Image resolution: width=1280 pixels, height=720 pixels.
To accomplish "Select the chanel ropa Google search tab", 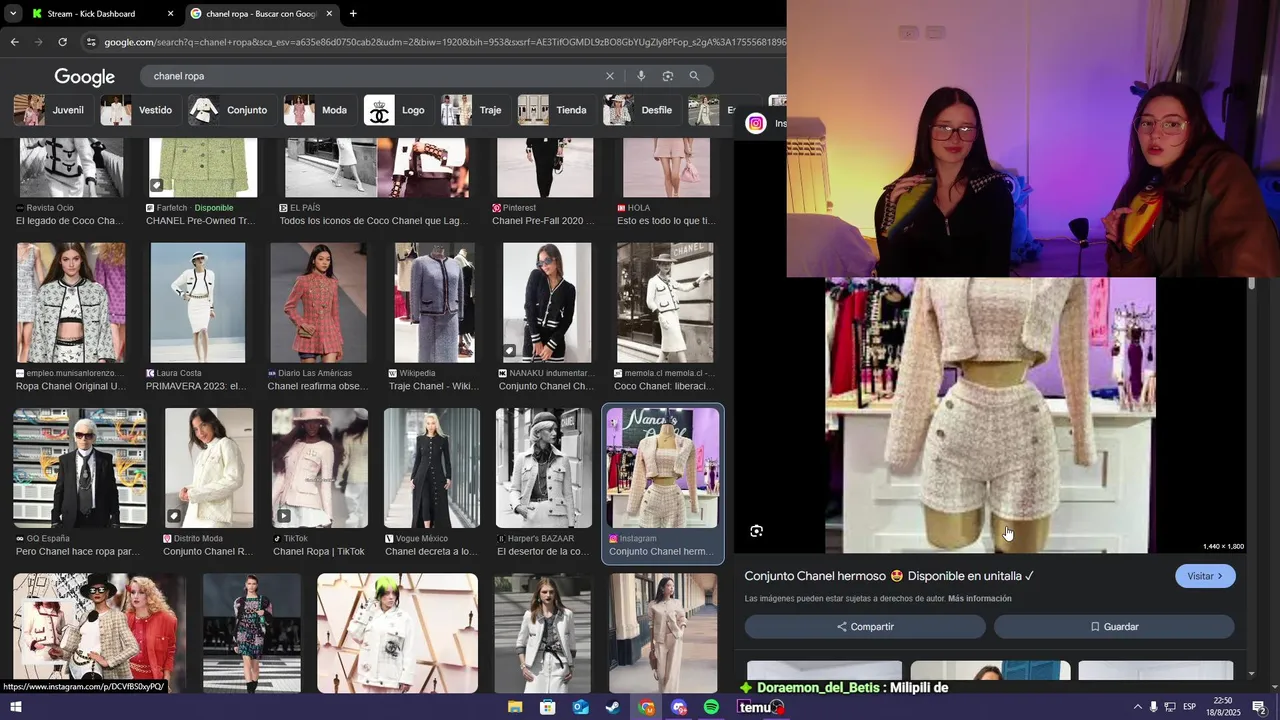I will tap(262, 14).
